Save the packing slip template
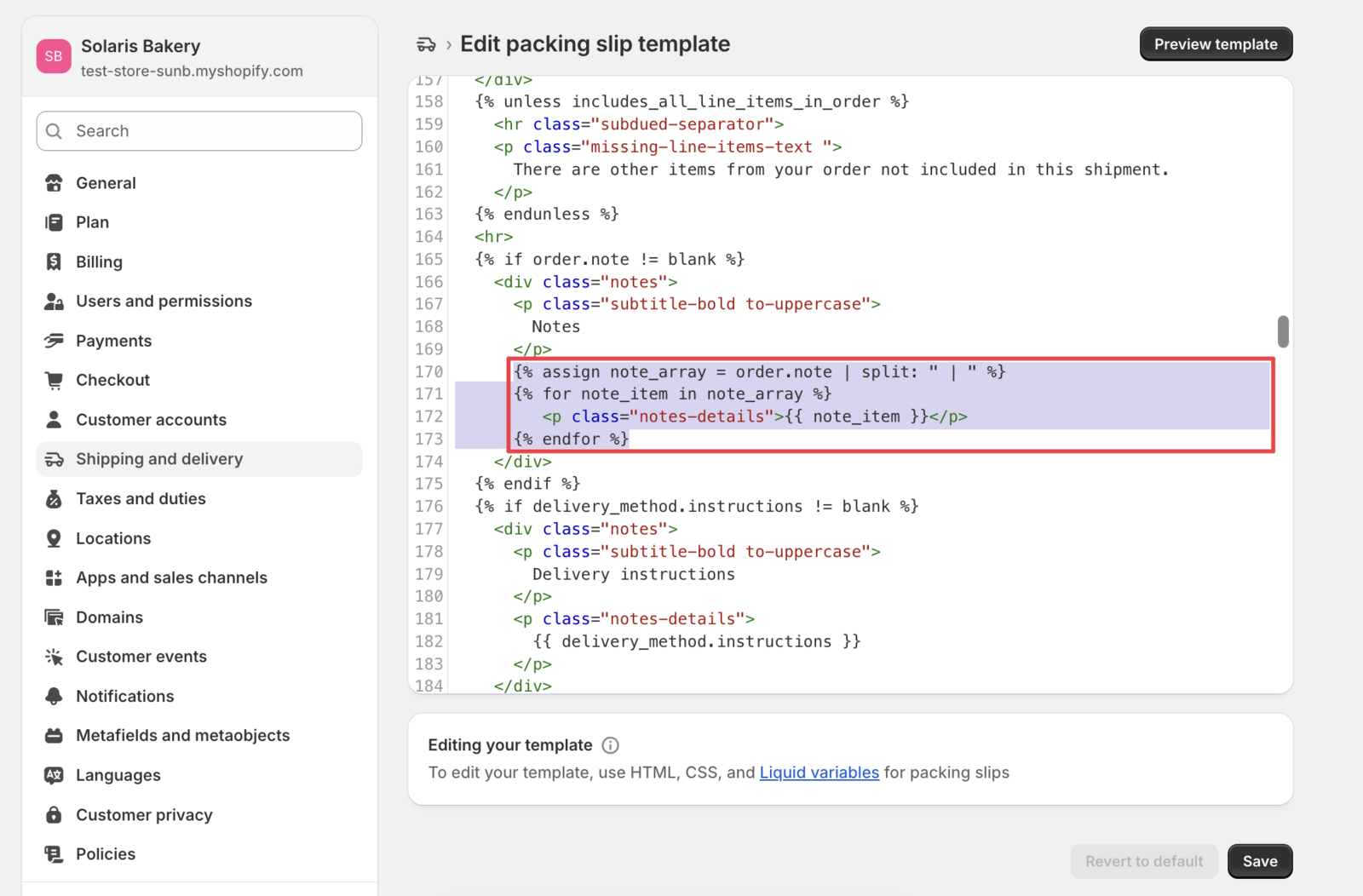1363x896 pixels. 1260,861
